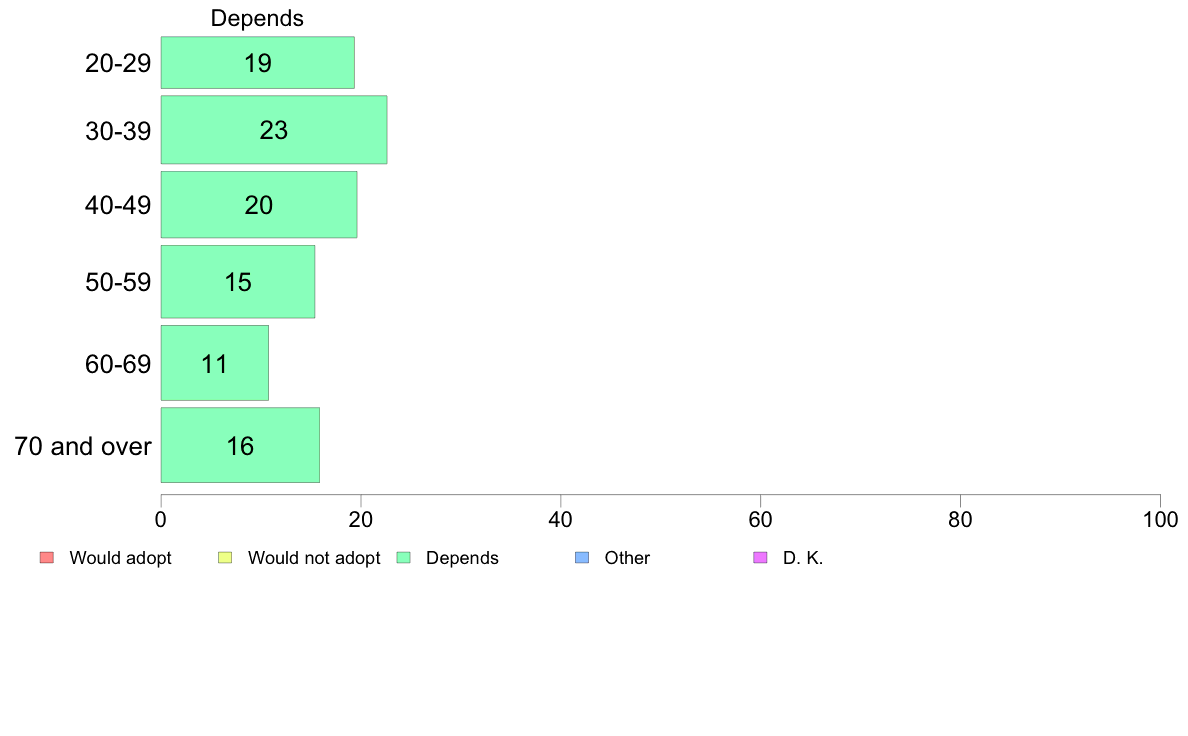Click the Depends column heading
The width and height of the screenshot is (1188, 736).
tap(257, 18)
